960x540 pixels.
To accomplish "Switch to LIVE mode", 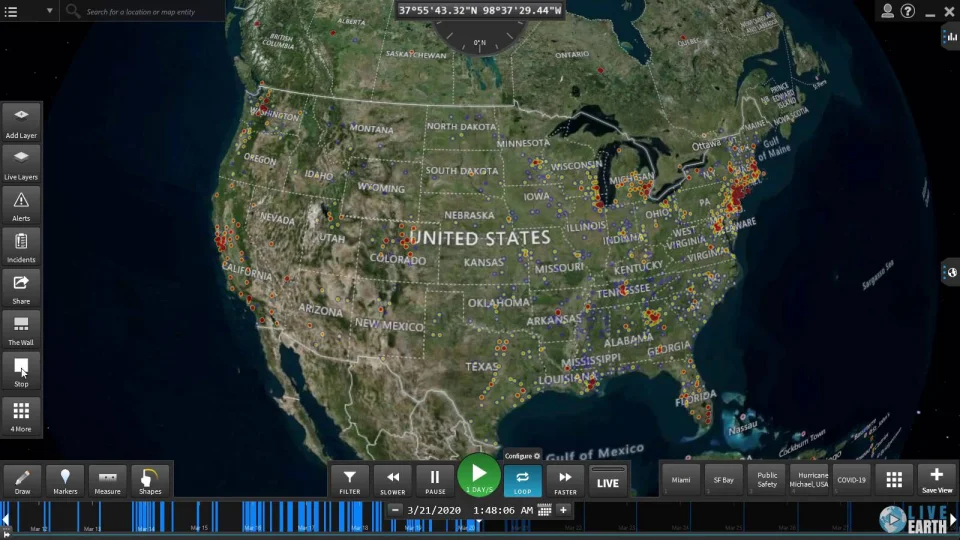I will (x=608, y=481).
